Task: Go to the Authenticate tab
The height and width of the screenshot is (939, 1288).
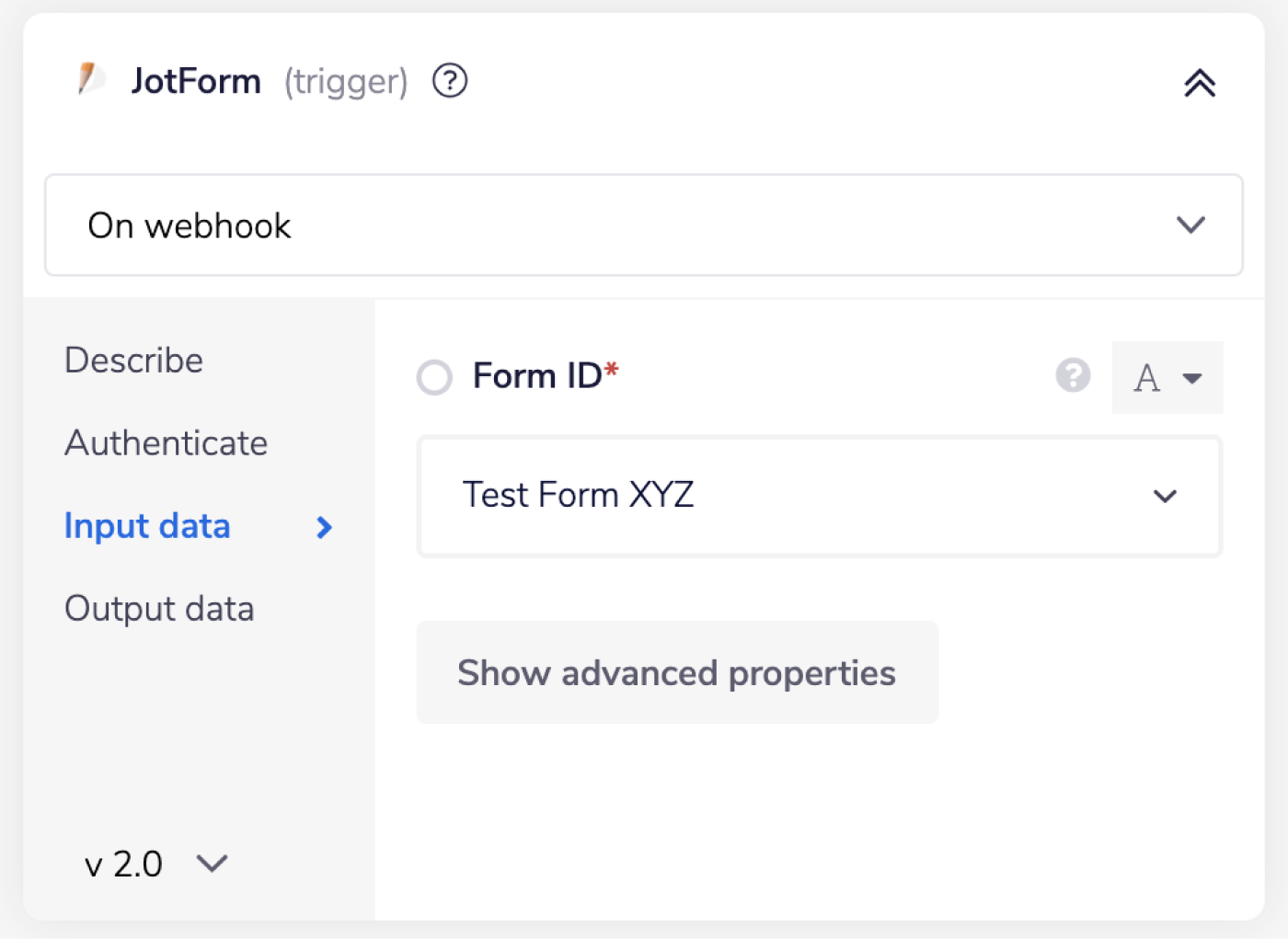Action: (x=166, y=443)
